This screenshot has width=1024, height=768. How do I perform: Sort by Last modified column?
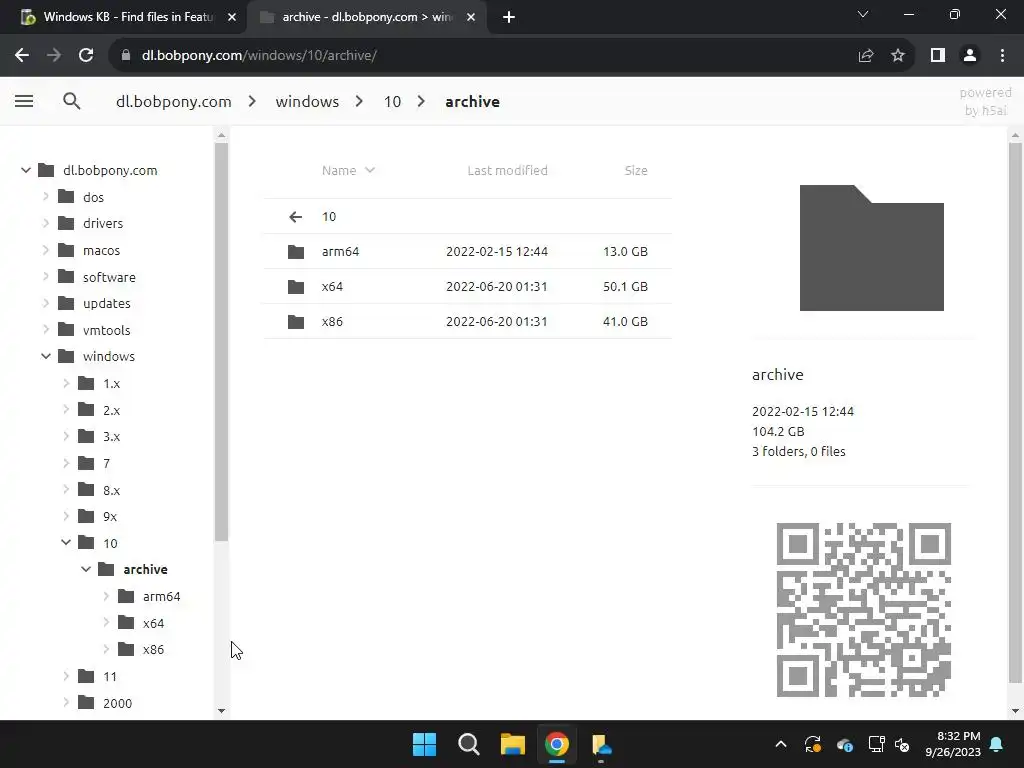click(507, 170)
